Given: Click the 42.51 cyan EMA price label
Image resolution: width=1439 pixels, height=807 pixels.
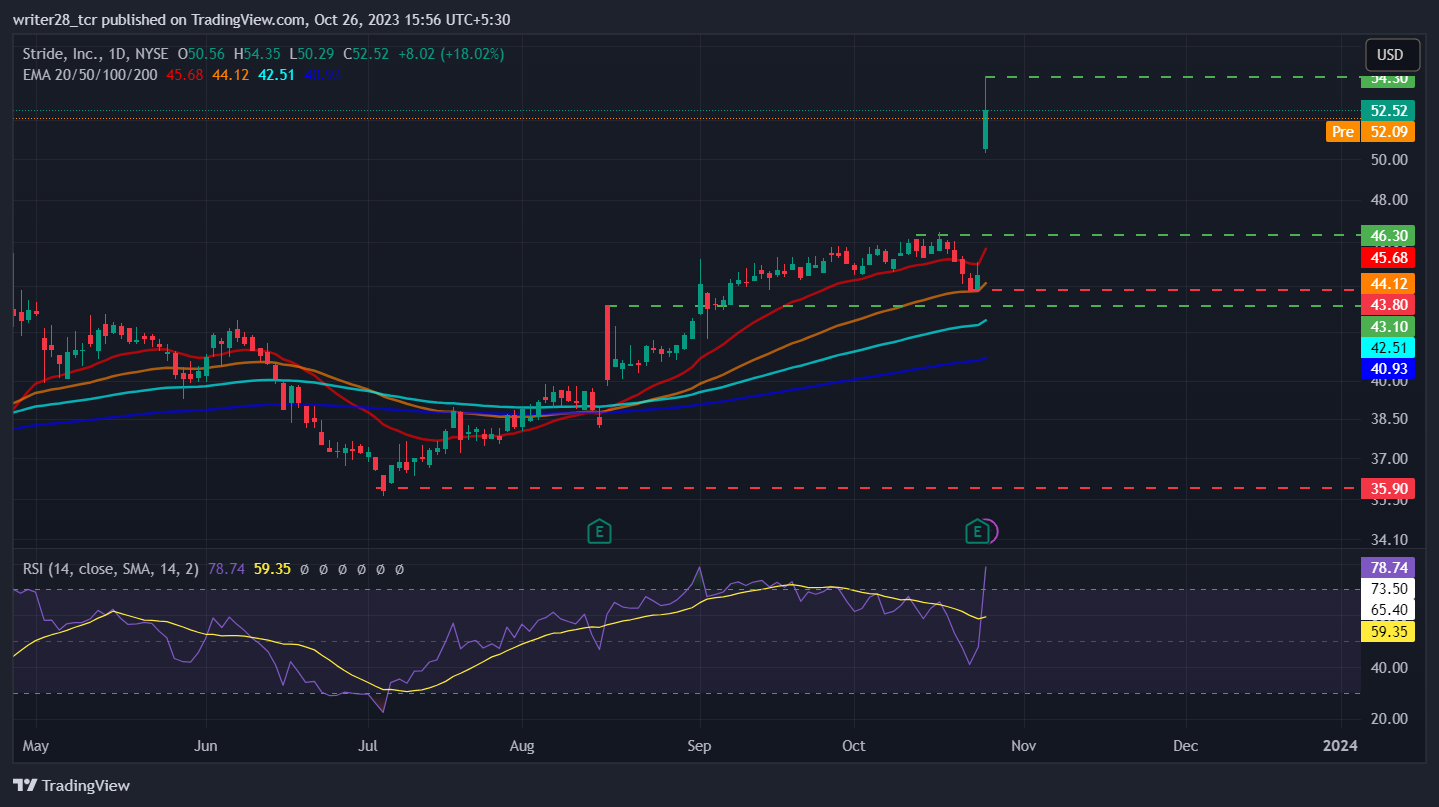Looking at the screenshot, I should [x=1388, y=348].
